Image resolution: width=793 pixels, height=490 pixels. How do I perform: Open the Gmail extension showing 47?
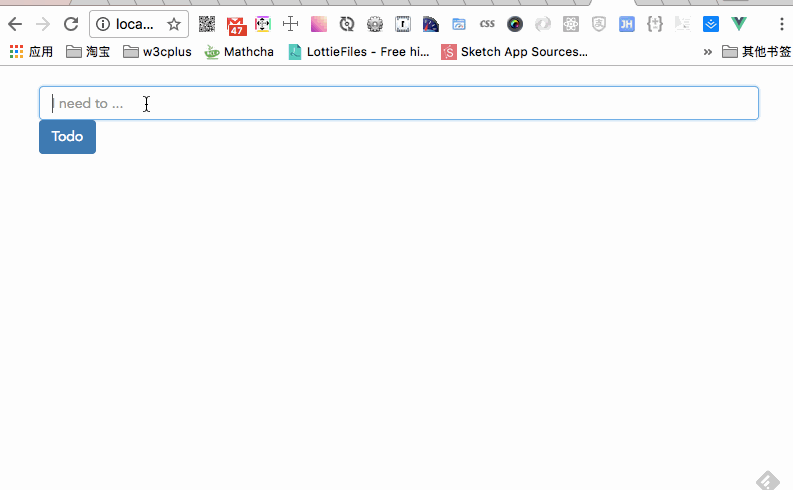236,25
